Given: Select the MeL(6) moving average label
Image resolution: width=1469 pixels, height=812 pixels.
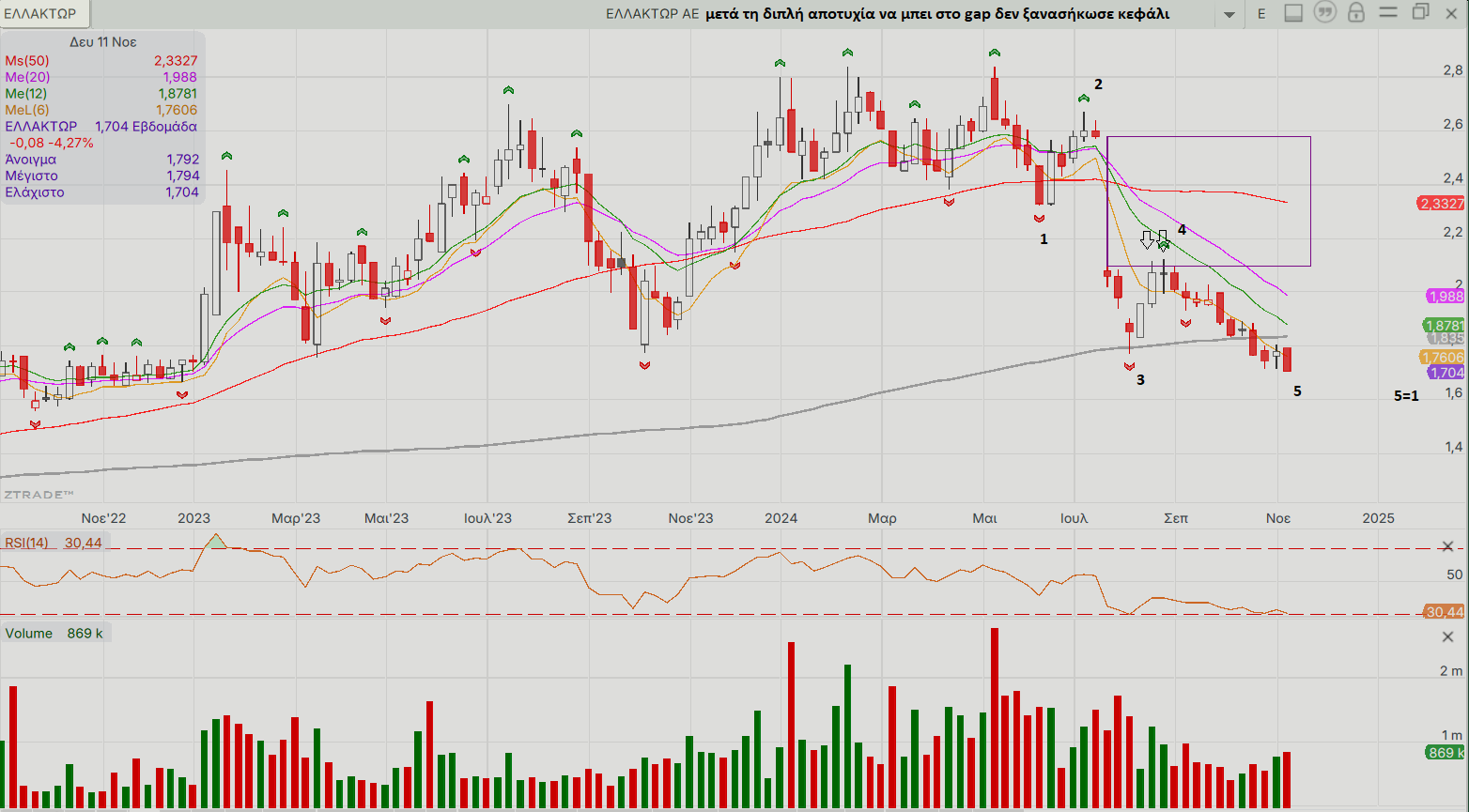Looking at the screenshot, I should click(x=27, y=110).
